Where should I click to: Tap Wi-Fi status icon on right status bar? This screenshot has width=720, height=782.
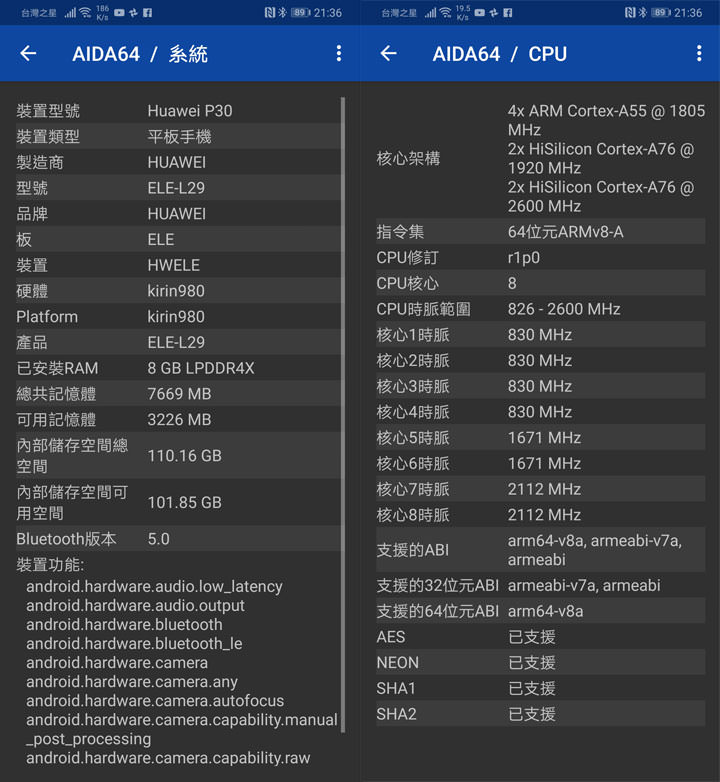pyautogui.click(x=446, y=12)
